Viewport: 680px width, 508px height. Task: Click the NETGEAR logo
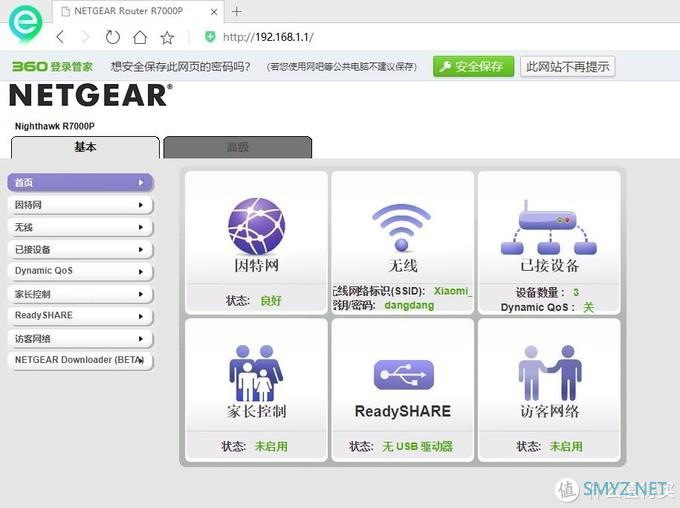(x=91, y=95)
